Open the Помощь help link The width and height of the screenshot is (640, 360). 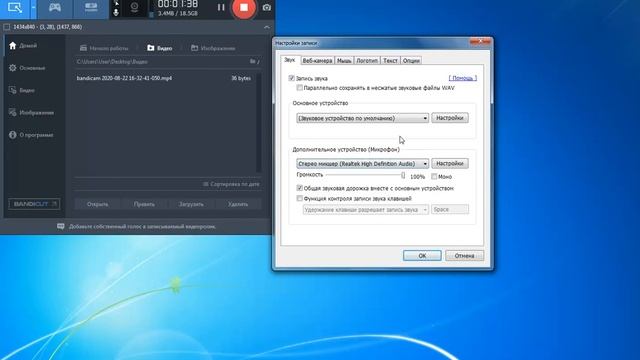(x=462, y=78)
